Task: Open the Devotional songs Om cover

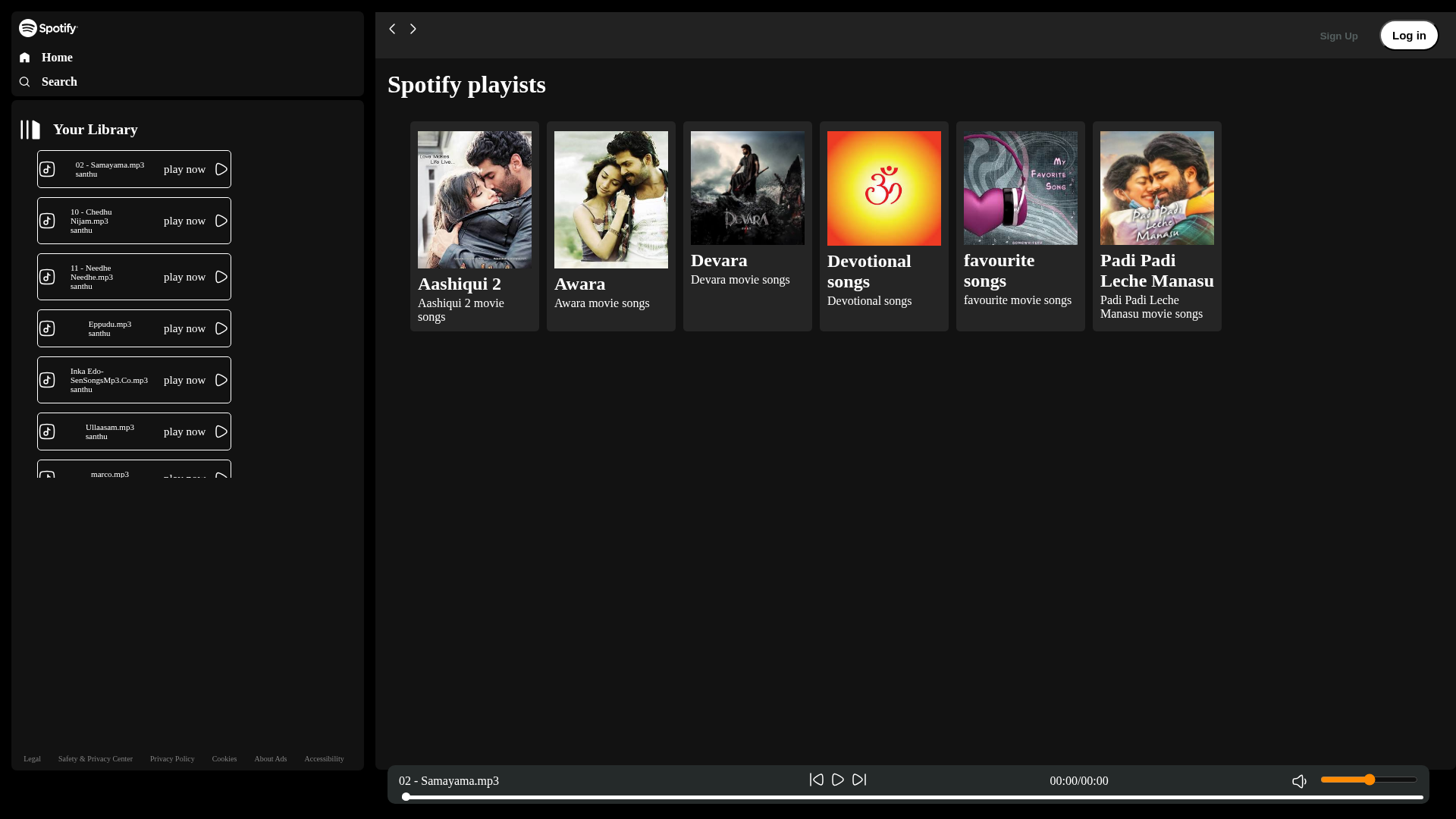Action: point(884,188)
